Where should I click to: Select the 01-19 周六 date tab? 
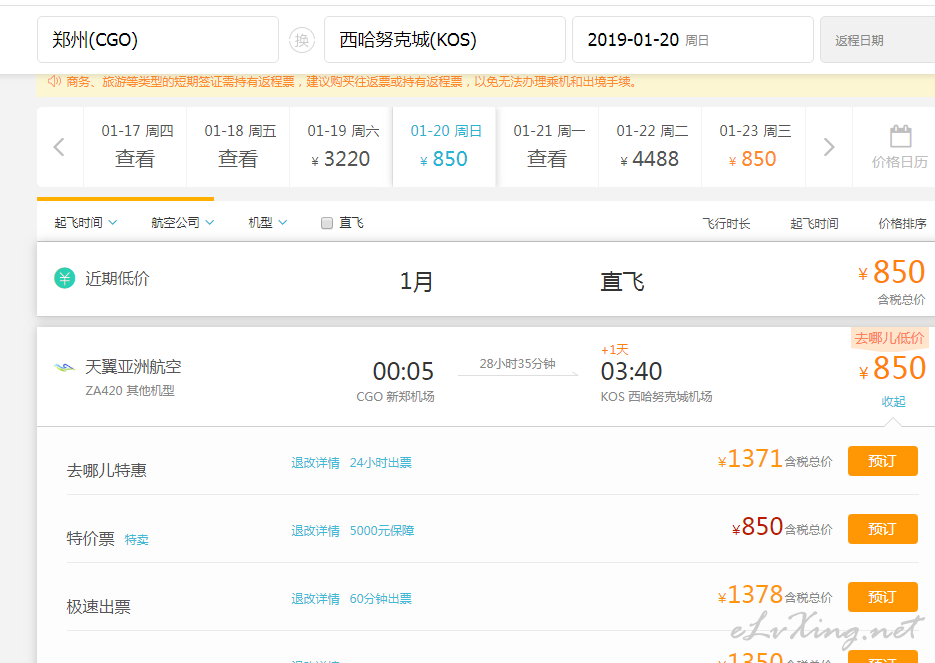[x=342, y=147]
